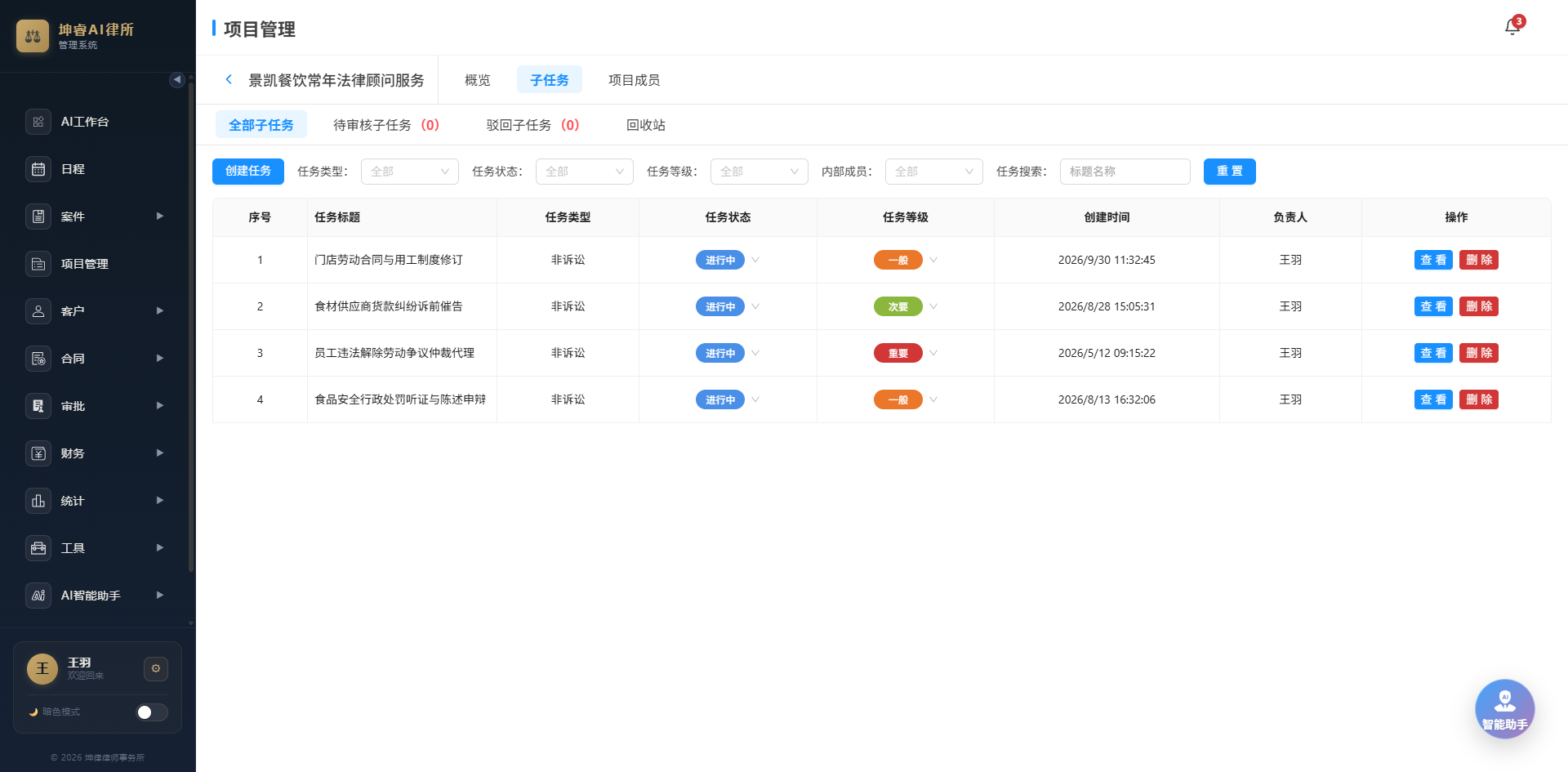Viewport: 1568px width, 772px height.
Task: Open the 任务类型 filter dropdown
Action: click(410, 172)
